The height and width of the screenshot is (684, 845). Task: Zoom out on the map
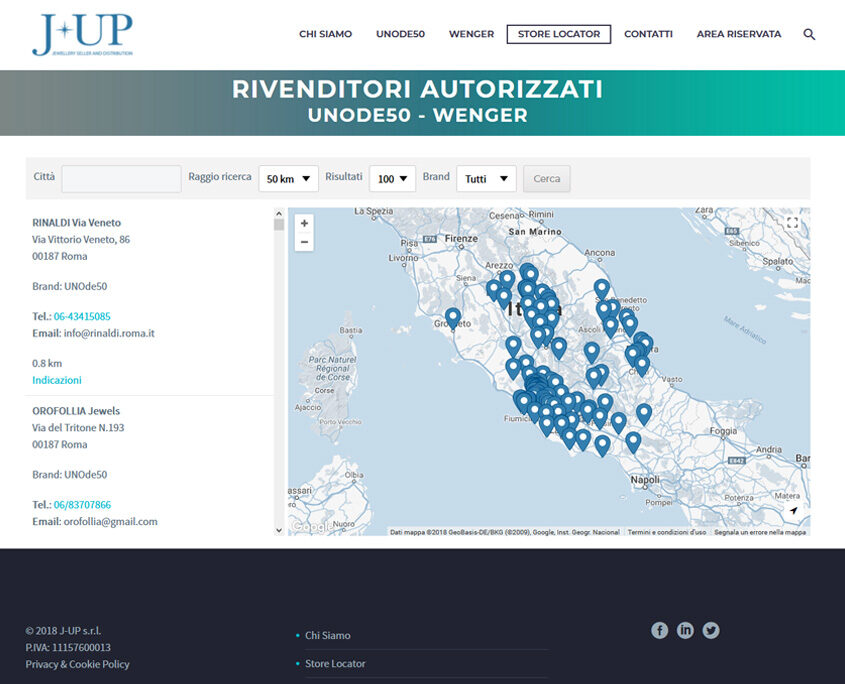(x=304, y=243)
